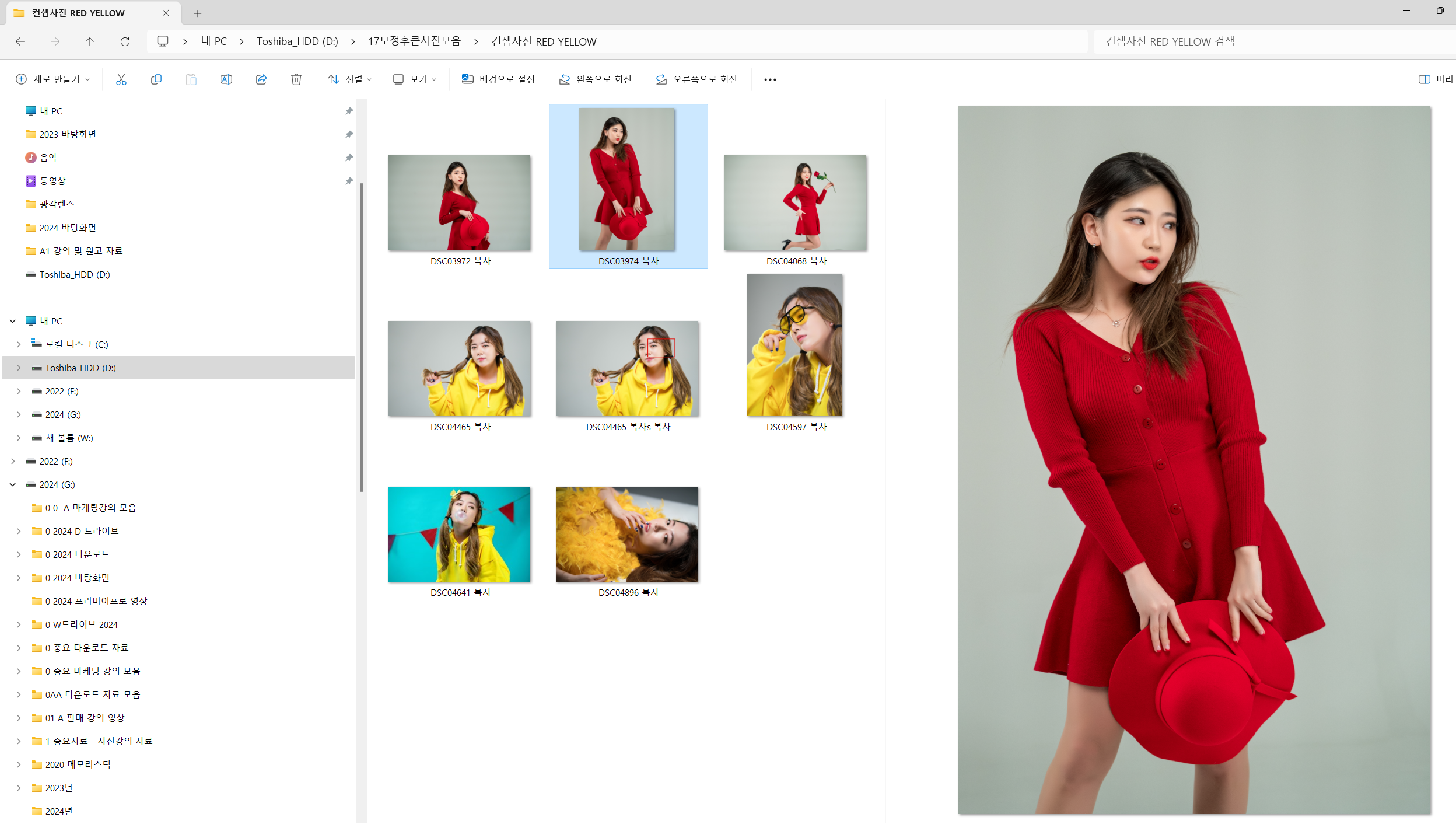Select the DSC04641 복사 thumbnail
This screenshot has height=824, width=1456.
click(459, 535)
